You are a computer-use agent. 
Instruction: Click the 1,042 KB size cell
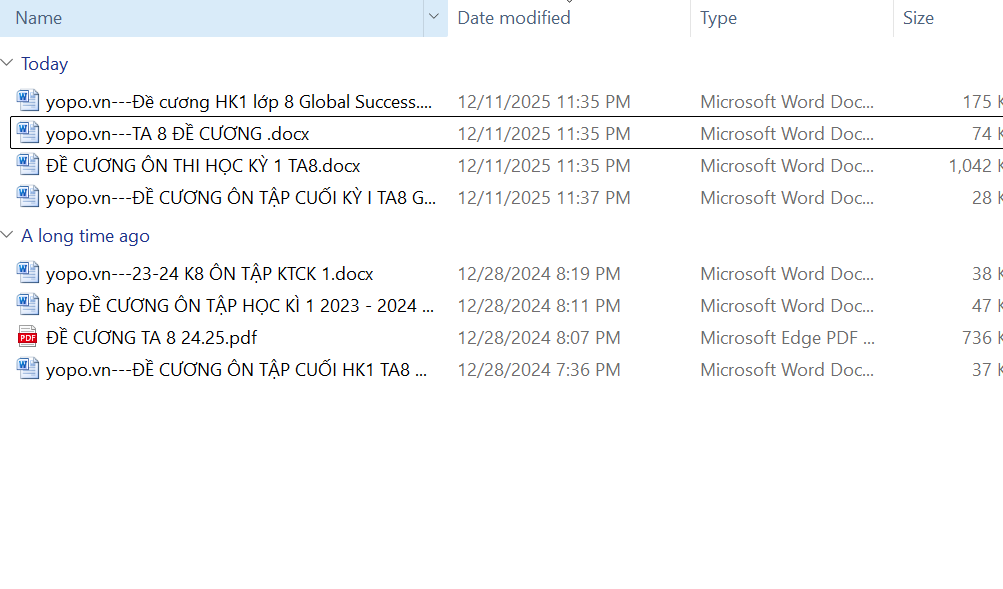pyautogui.click(x=973, y=165)
